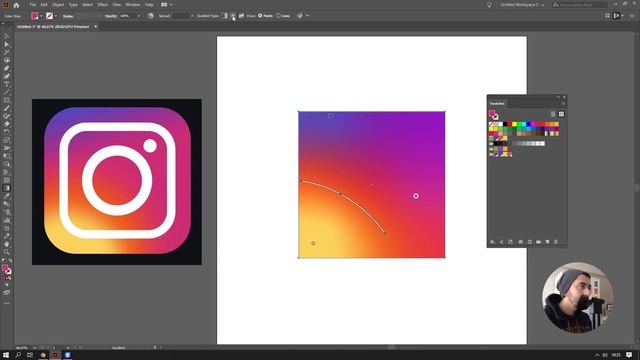
Task: Choose Freeform gradient type
Action: [x=241, y=16]
